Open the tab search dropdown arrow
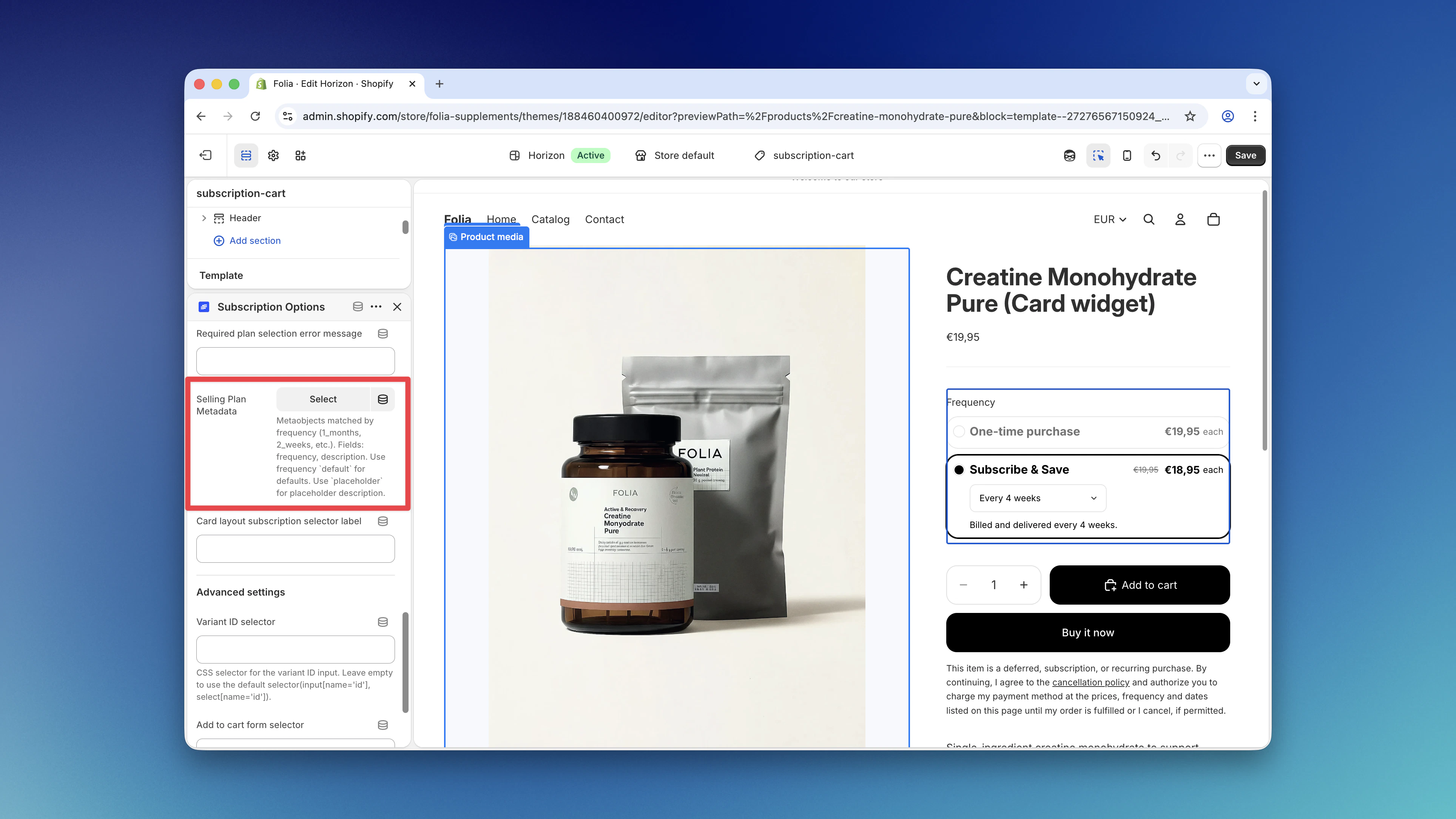This screenshot has width=1456, height=819. [x=1256, y=83]
